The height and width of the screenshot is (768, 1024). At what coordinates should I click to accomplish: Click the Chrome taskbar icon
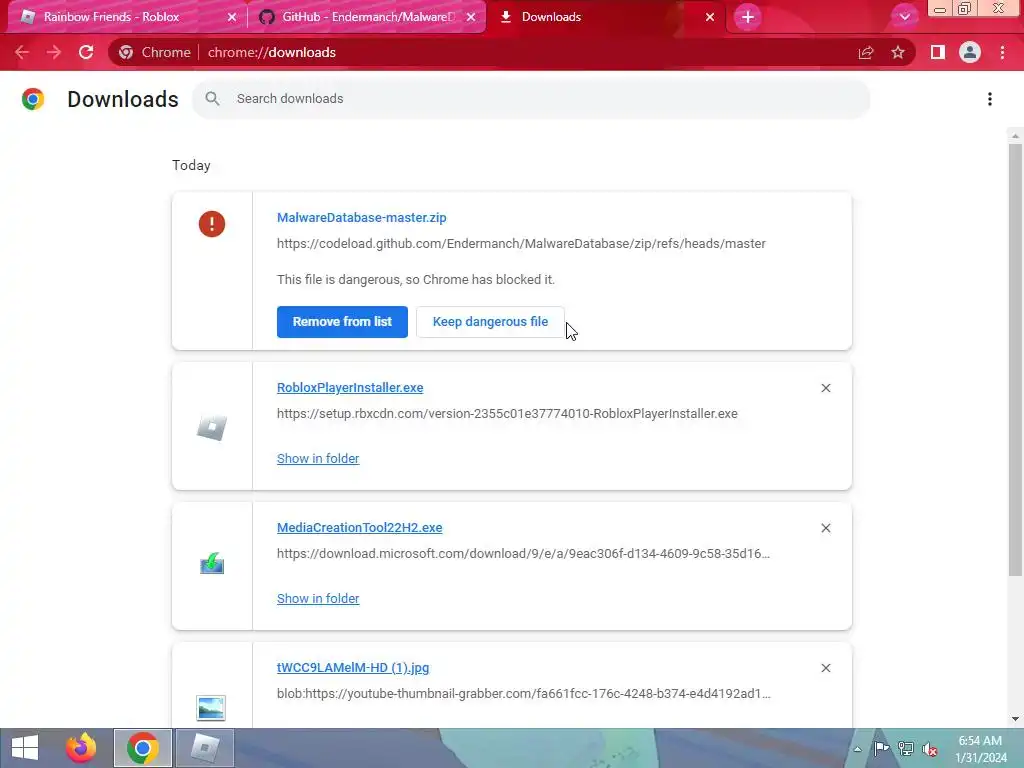pos(142,748)
